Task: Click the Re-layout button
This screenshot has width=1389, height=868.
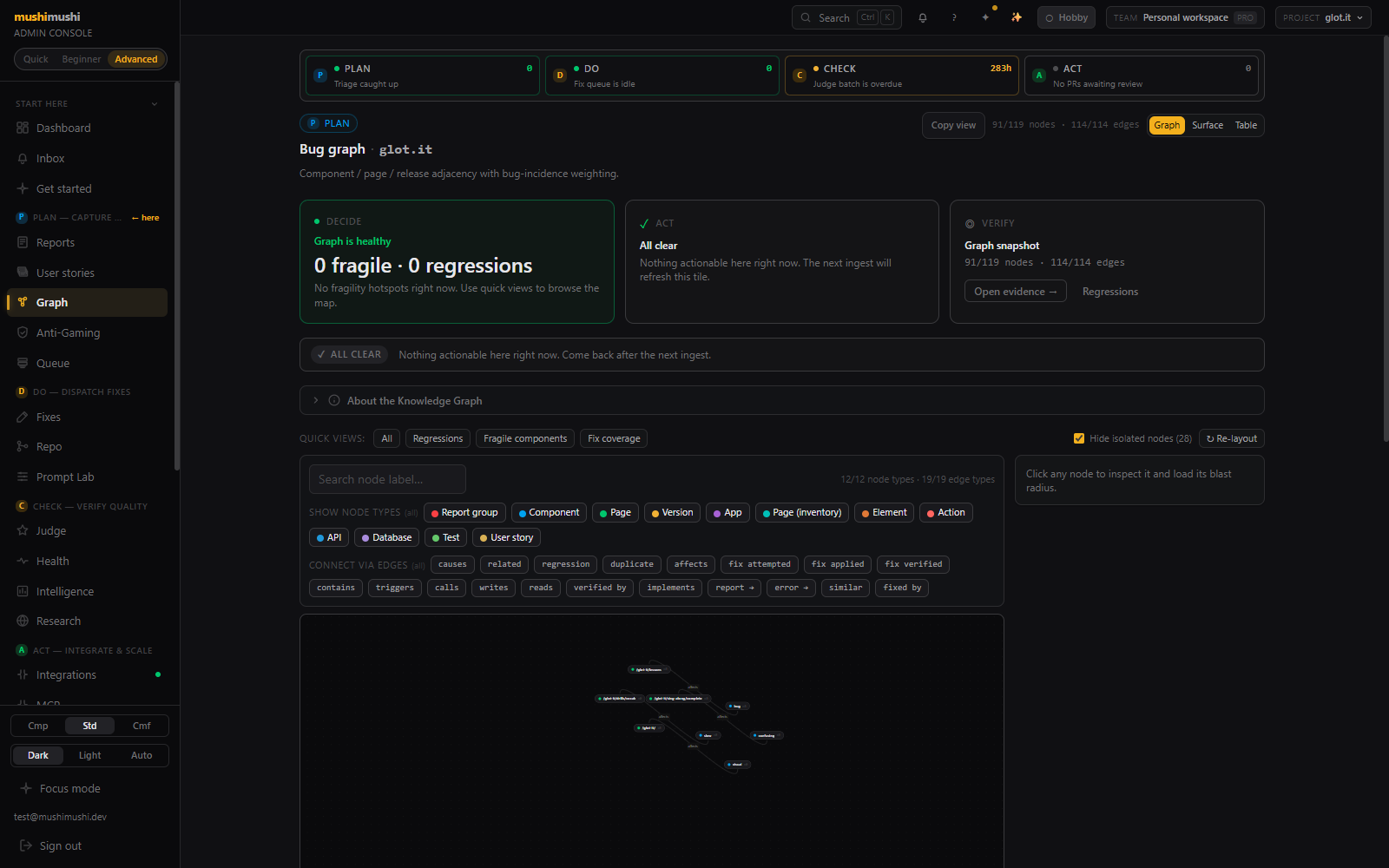Action: [x=1231, y=438]
